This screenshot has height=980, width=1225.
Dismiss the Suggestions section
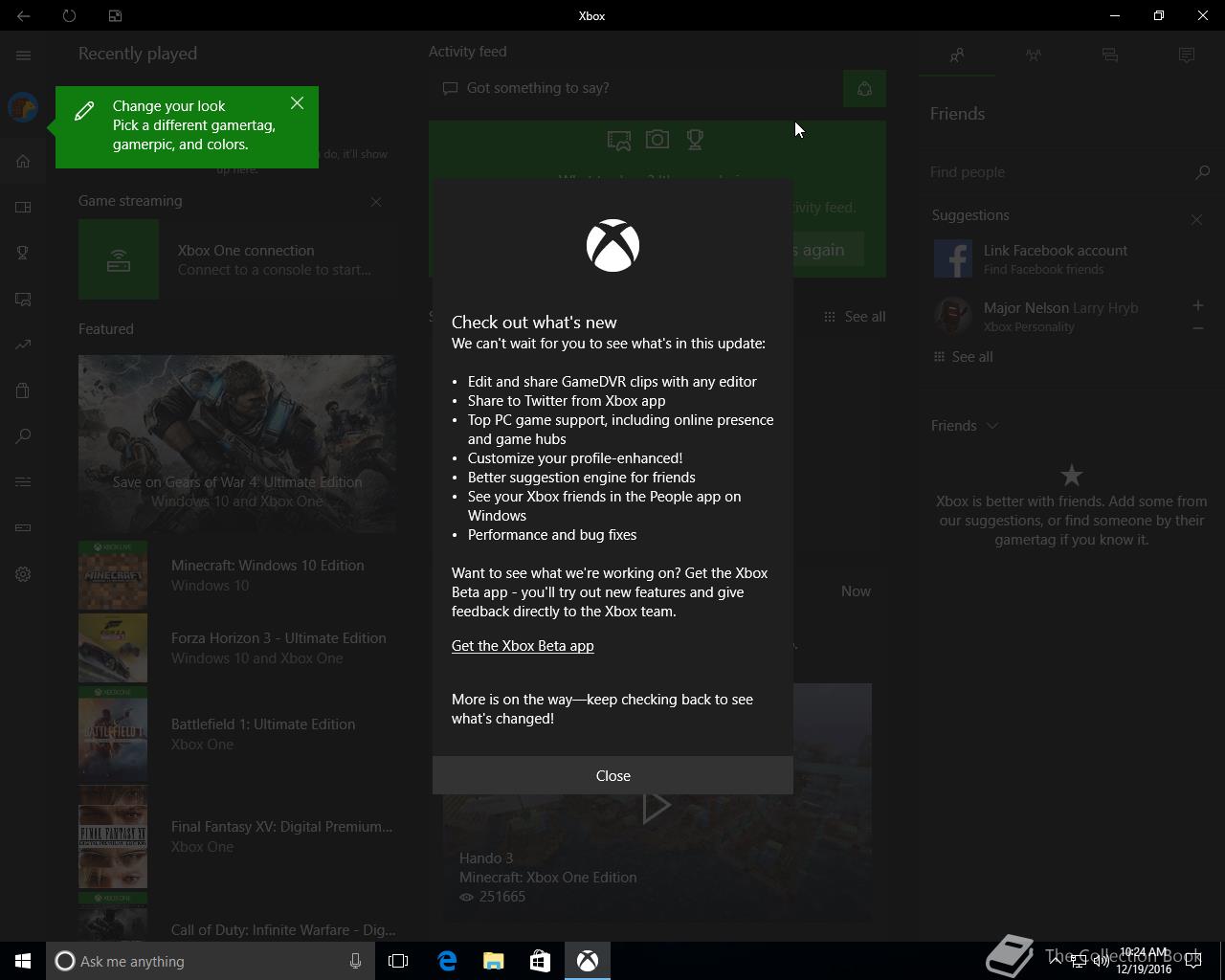[1196, 219]
